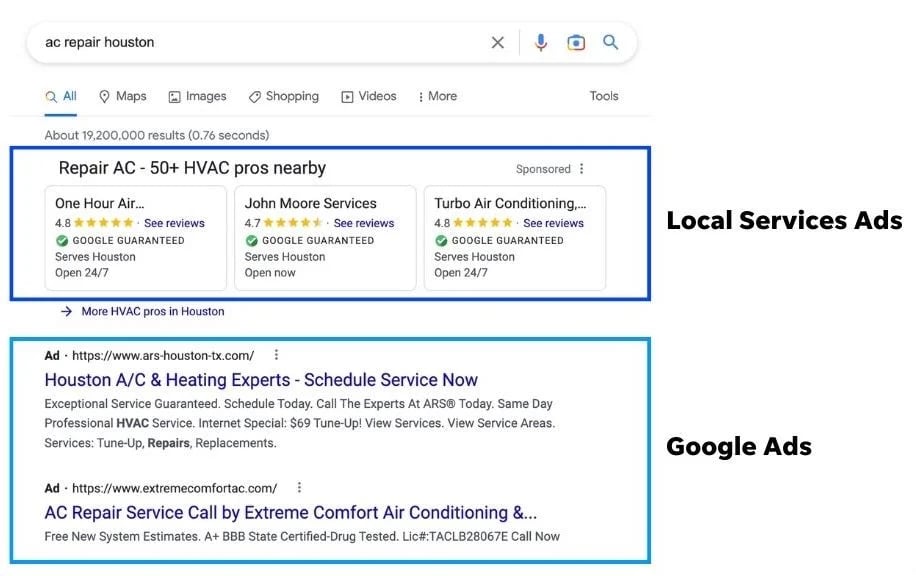The width and height of the screenshot is (916, 576).
Task: Clear the search query with the X icon
Action: coord(497,42)
